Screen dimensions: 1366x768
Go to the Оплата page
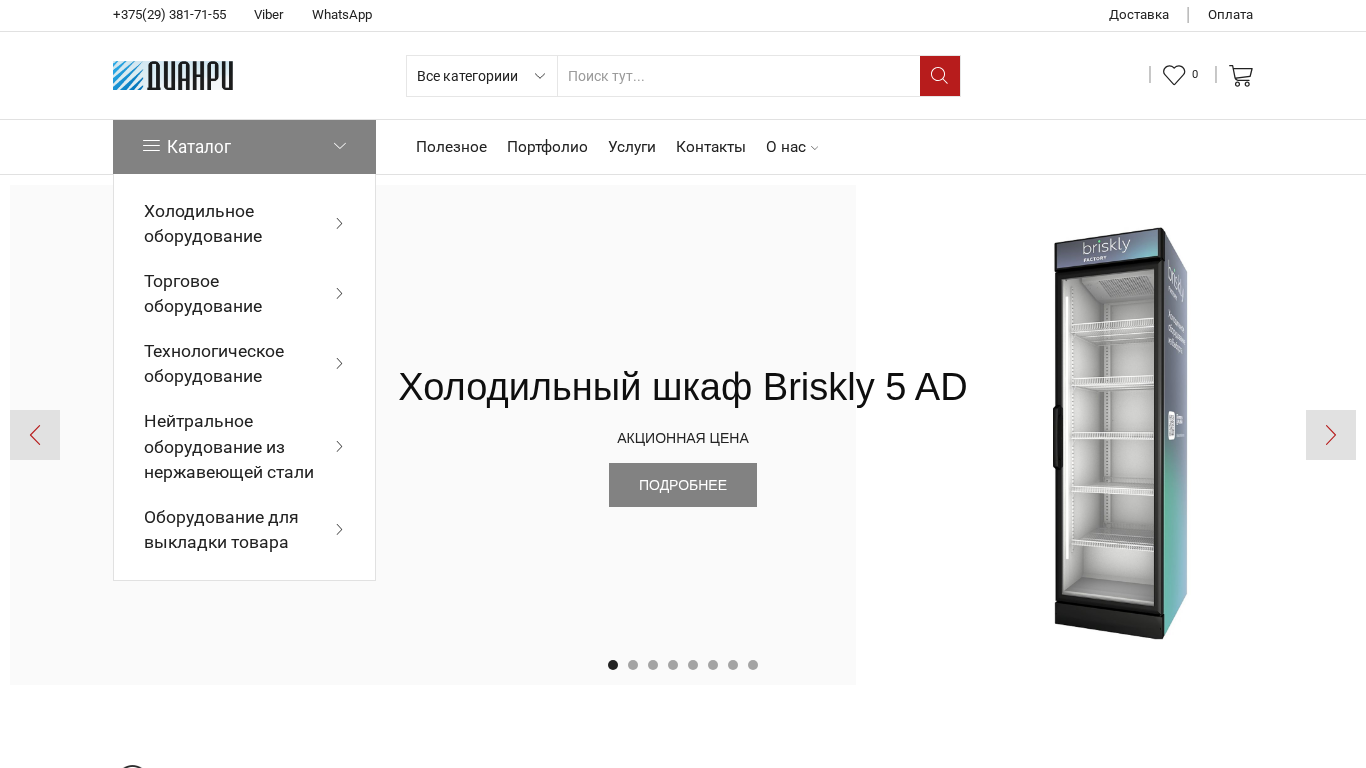[1230, 15]
